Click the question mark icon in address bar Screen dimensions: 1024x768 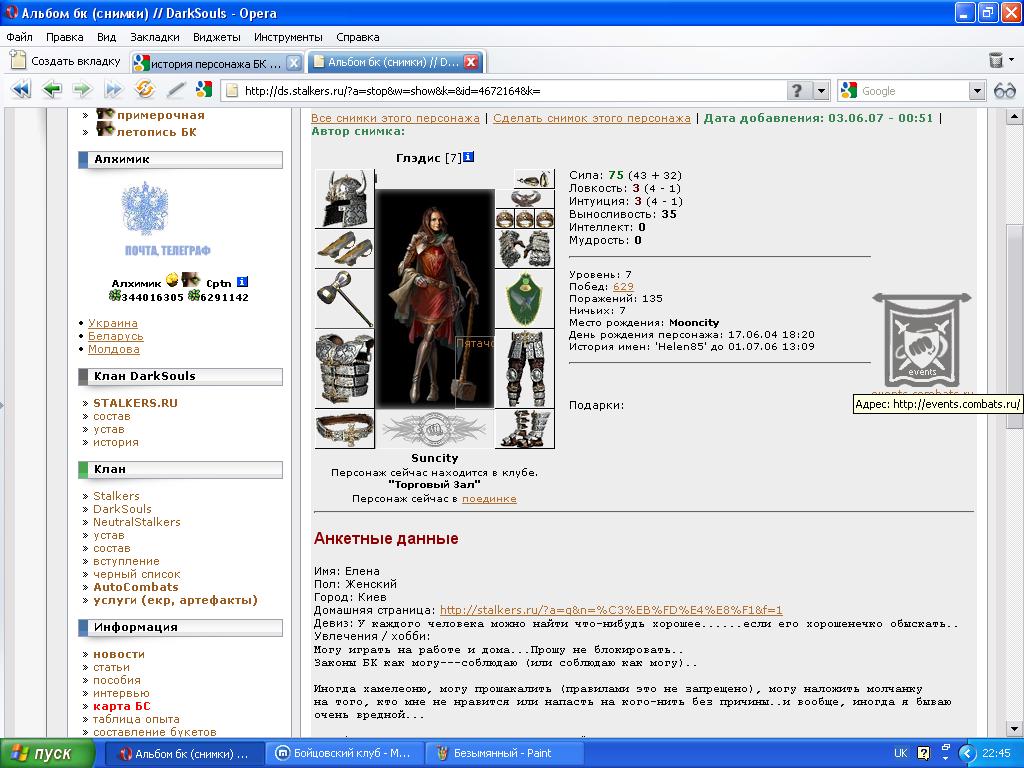click(797, 91)
